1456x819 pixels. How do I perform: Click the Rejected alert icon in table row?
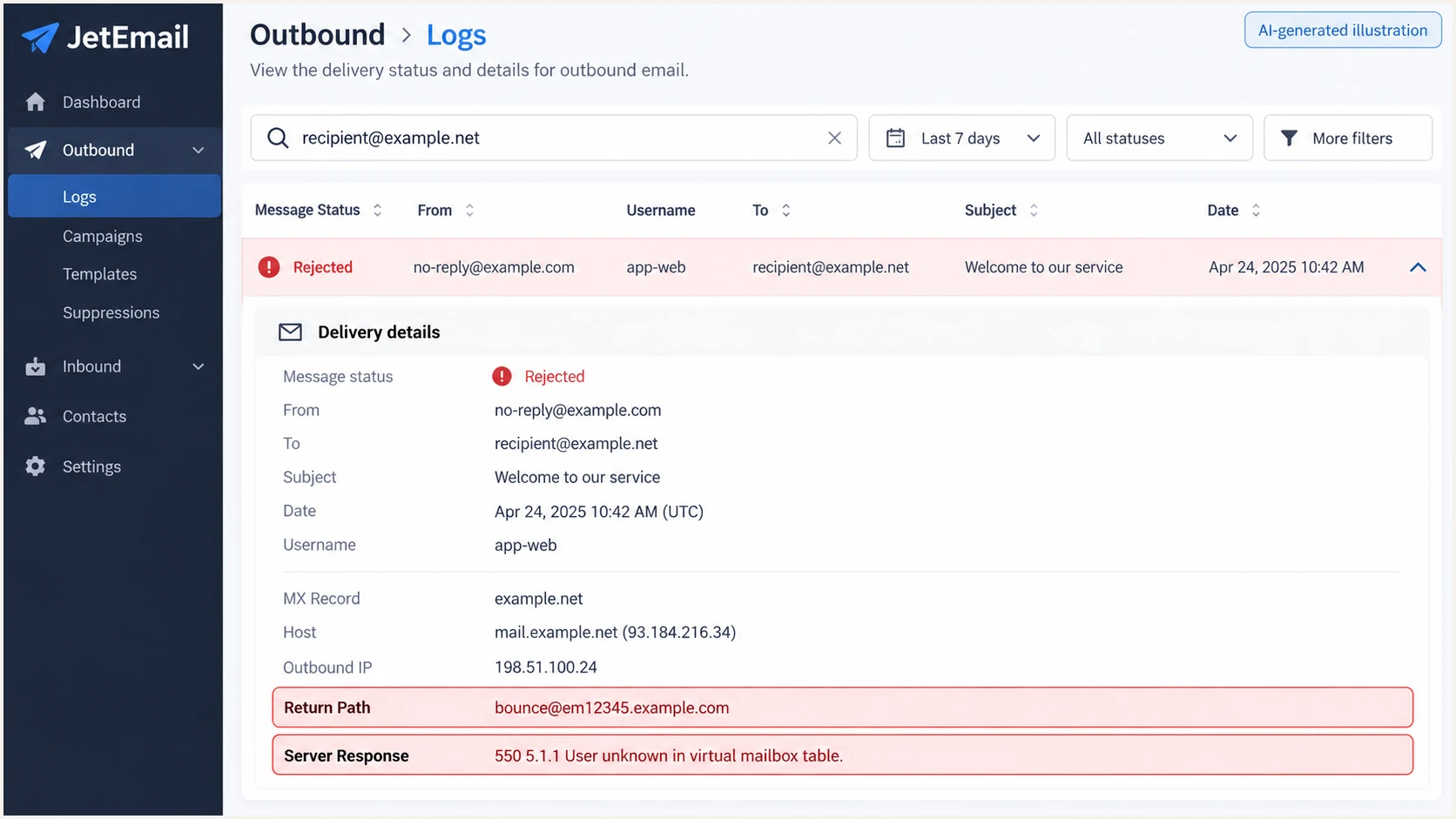point(269,267)
